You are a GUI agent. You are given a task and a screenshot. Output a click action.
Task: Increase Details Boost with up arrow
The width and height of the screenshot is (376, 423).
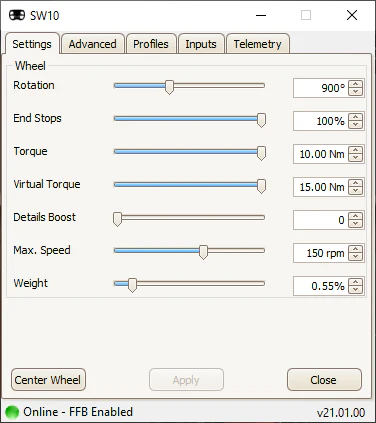pos(356,216)
